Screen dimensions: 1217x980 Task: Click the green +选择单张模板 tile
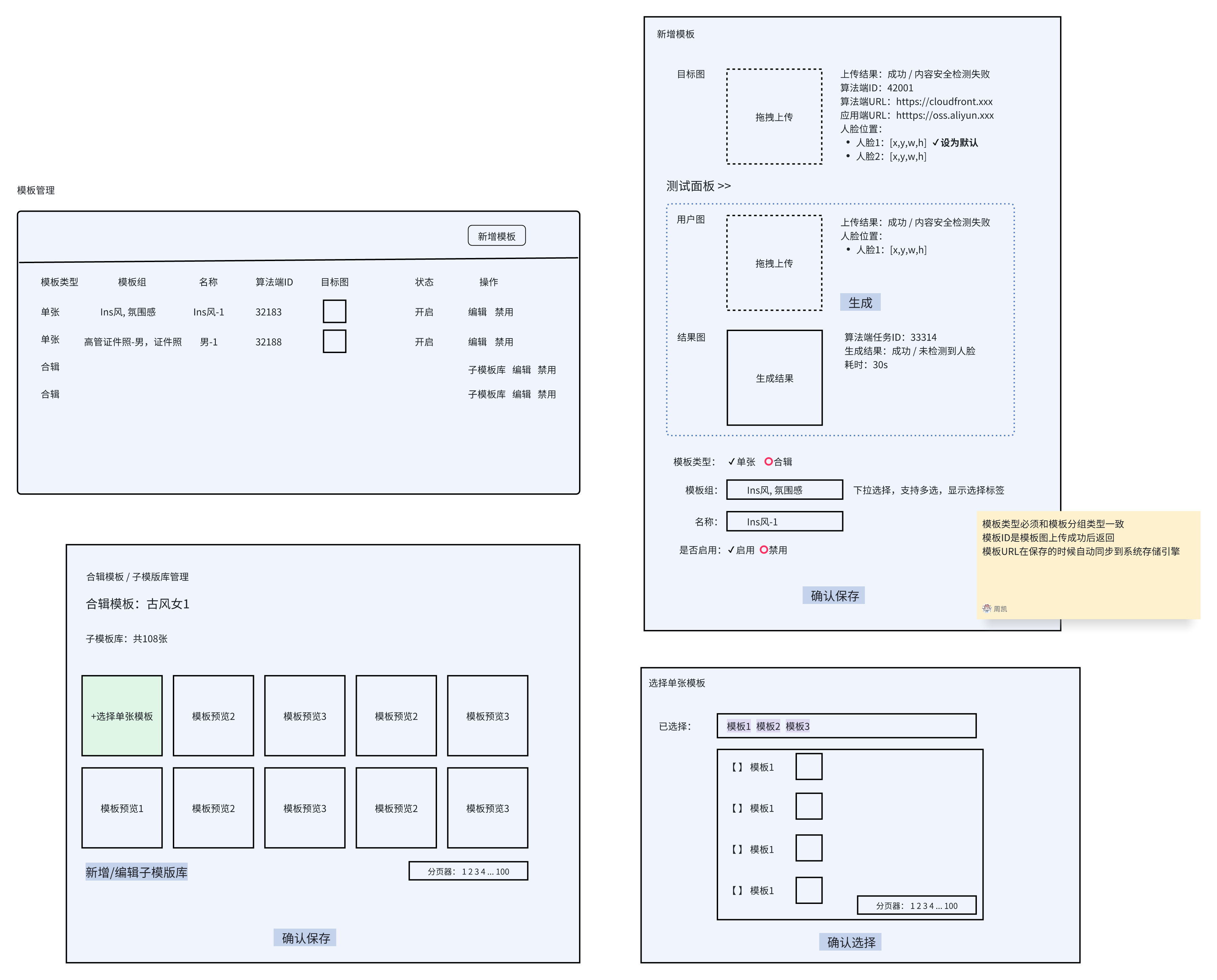click(x=122, y=715)
